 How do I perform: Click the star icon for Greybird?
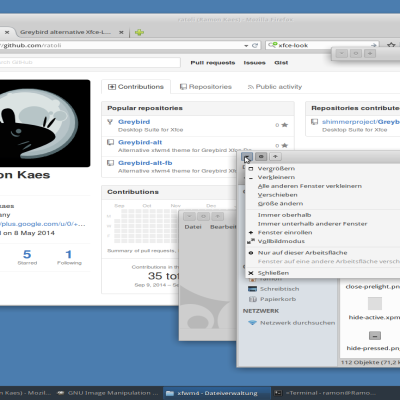click(284, 125)
